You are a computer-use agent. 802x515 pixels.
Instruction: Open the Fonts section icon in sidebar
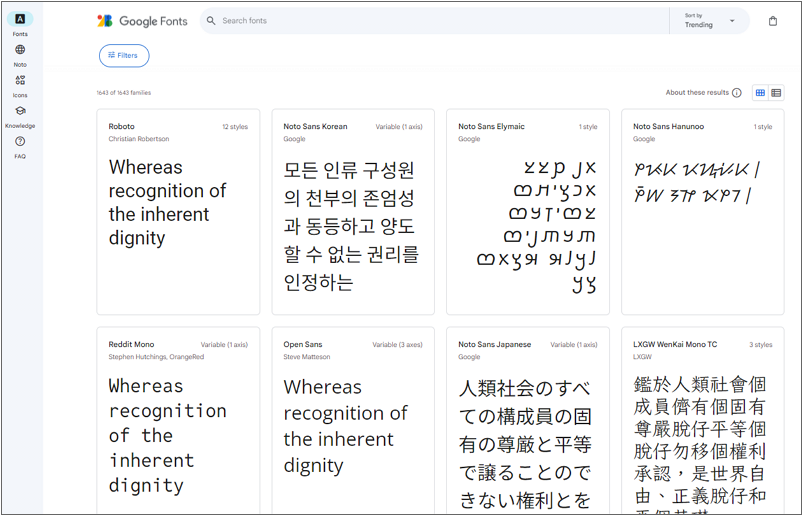(x=20, y=19)
